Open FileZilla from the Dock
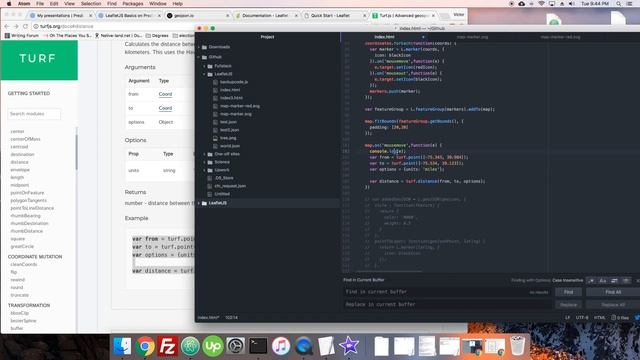640x360 pixels. tap(167, 346)
